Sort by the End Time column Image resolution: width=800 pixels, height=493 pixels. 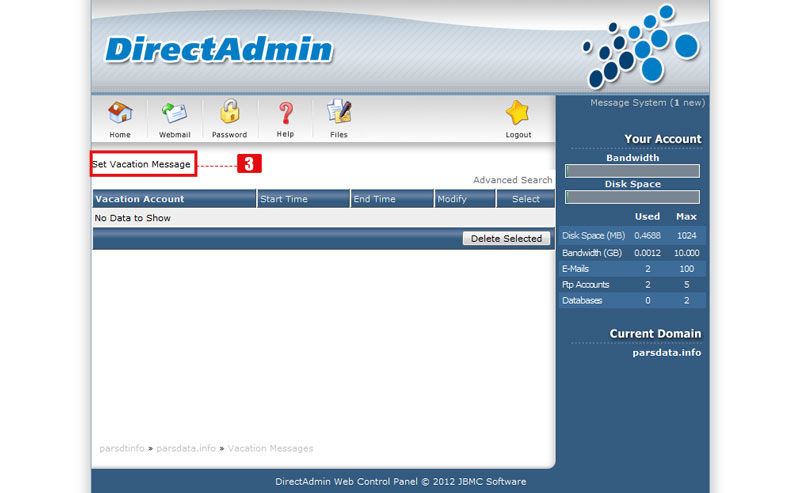pos(374,199)
